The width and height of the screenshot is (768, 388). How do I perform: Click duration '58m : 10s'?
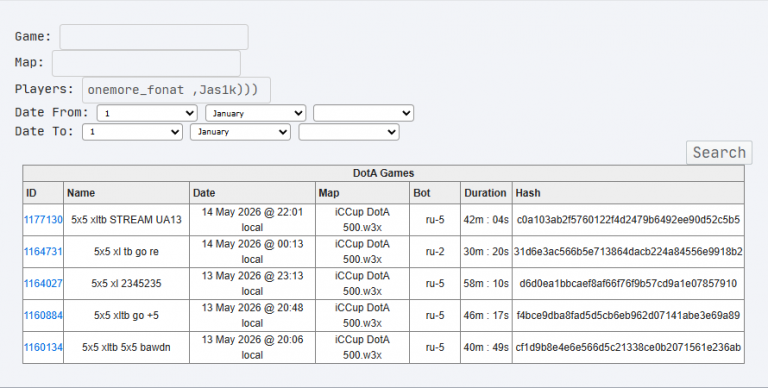[x=486, y=283]
